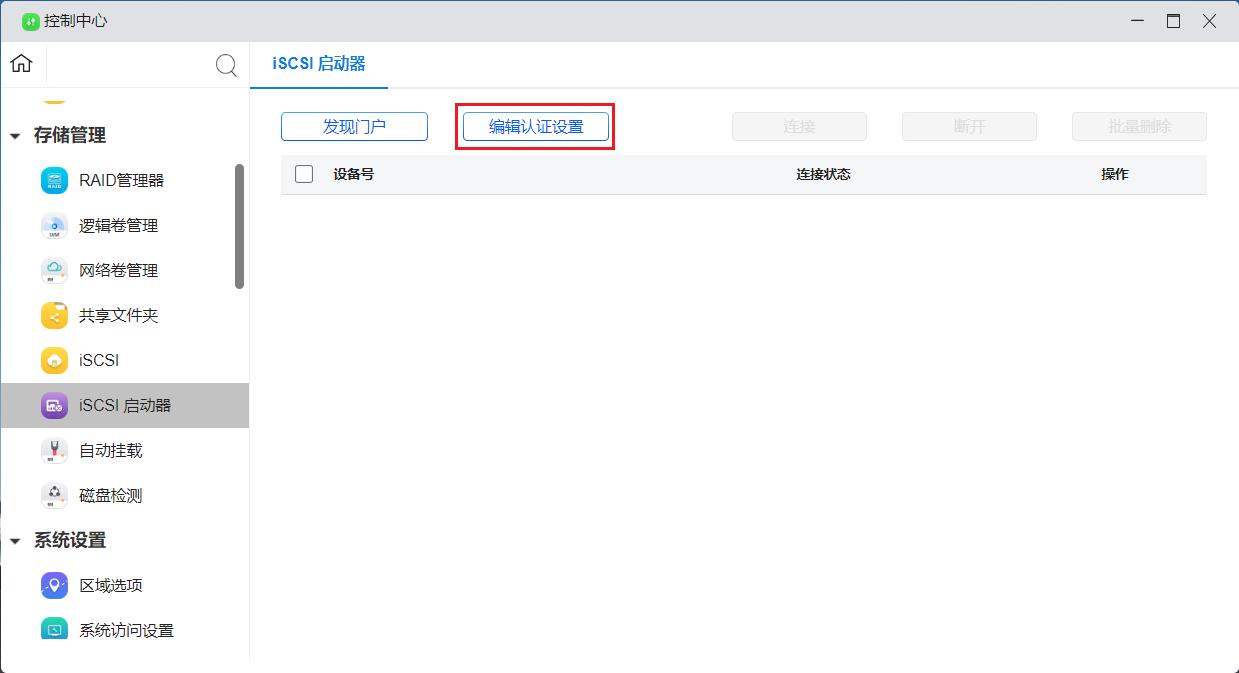Image resolution: width=1239 pixels, height=673 pixels.
Task: Click the 连接状态 column header
Action: pyautogui.click(x=823, y=174)
